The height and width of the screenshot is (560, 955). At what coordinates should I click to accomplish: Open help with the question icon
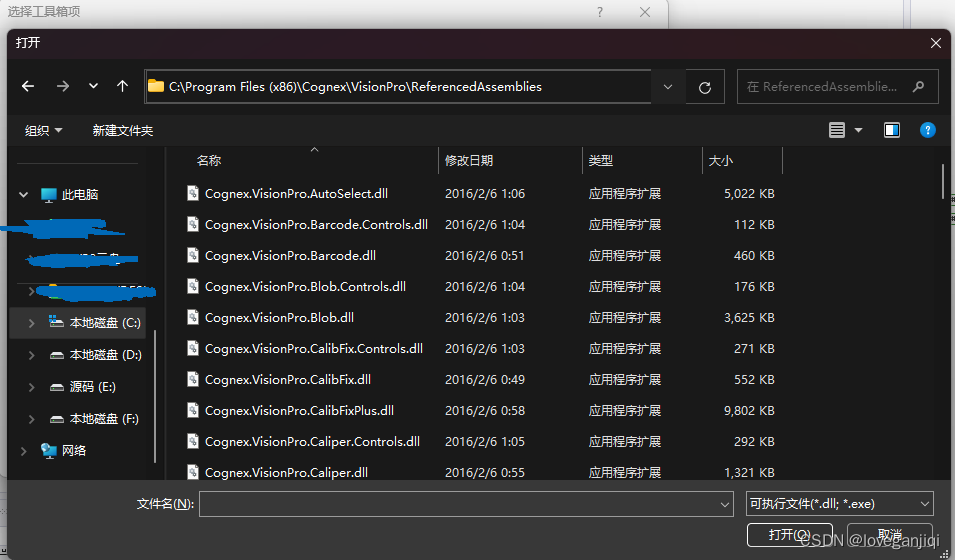pos(928,130)
